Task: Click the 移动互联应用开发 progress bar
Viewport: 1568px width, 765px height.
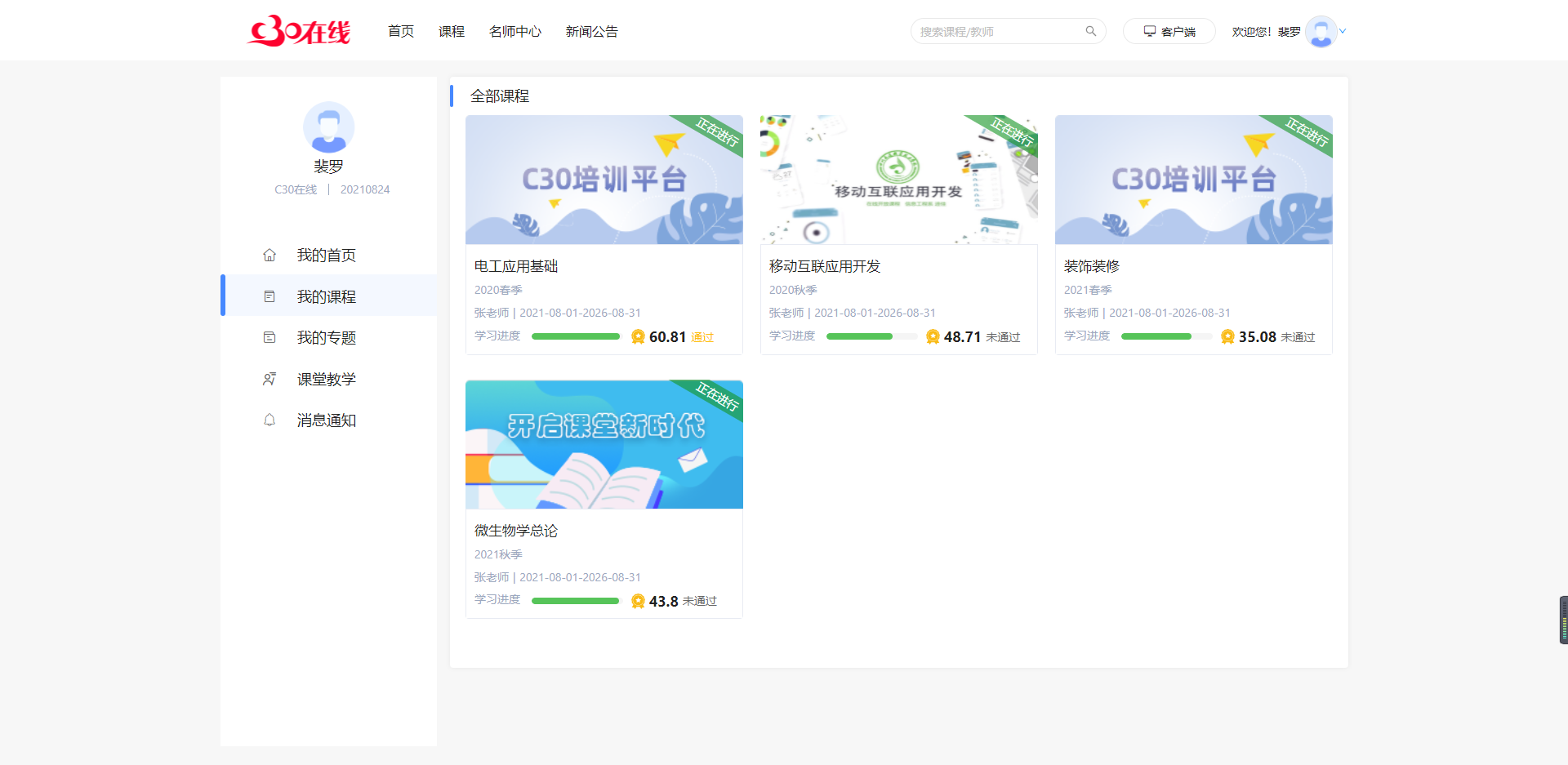Action: 871,336
